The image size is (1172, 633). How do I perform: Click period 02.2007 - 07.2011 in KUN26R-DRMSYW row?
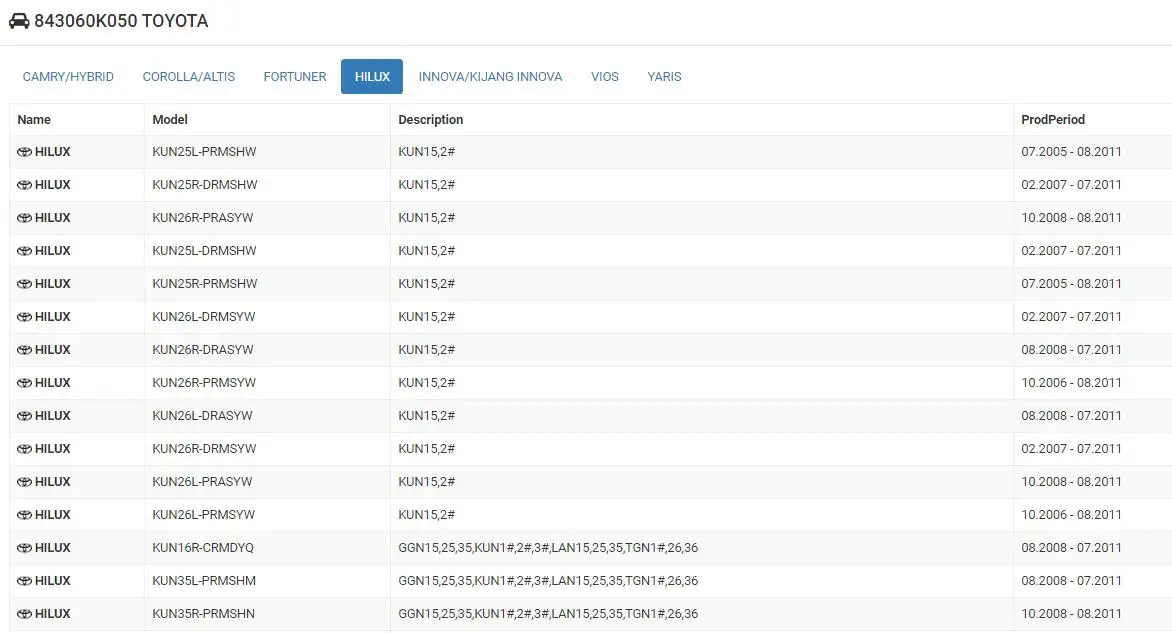(1071, 448)
